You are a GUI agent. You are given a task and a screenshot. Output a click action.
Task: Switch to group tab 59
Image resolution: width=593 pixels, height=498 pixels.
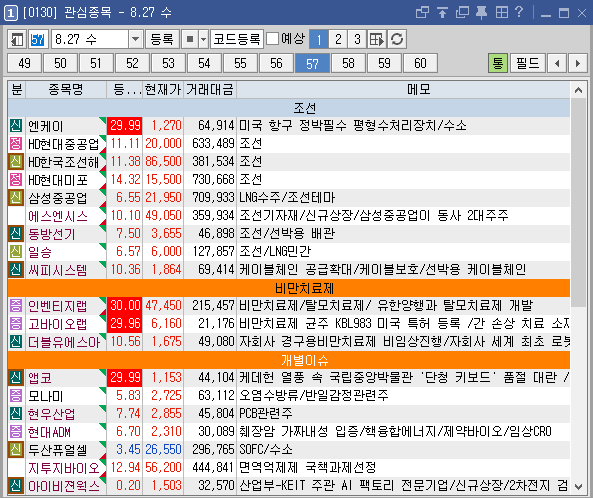(x=384, y=63)
